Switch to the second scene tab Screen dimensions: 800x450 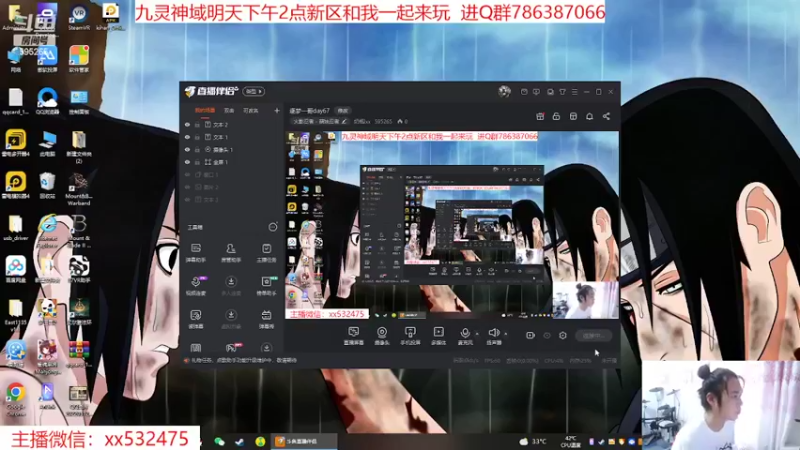(x=229, y=111)
